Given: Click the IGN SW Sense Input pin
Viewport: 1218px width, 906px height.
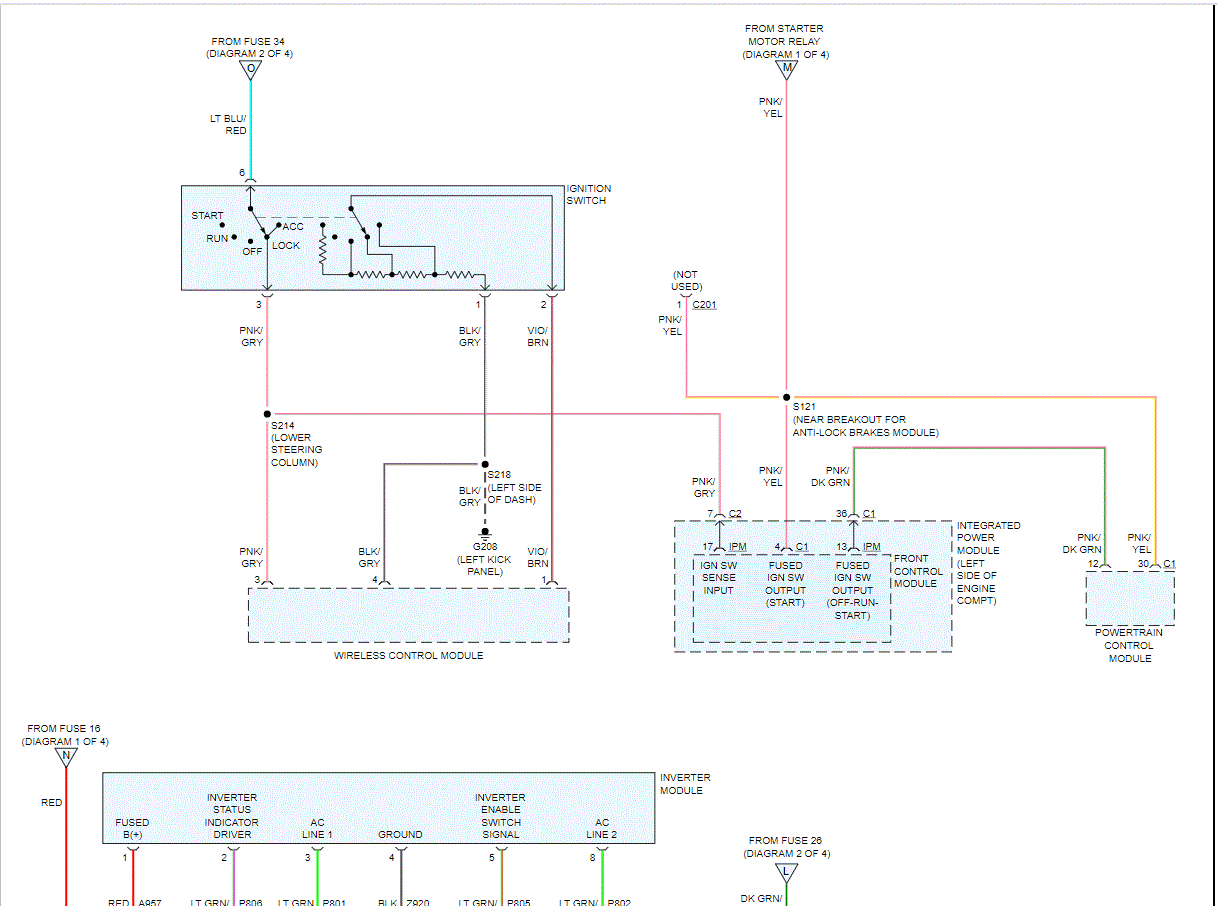Looking at the screenshot, I should coord(718,578).
